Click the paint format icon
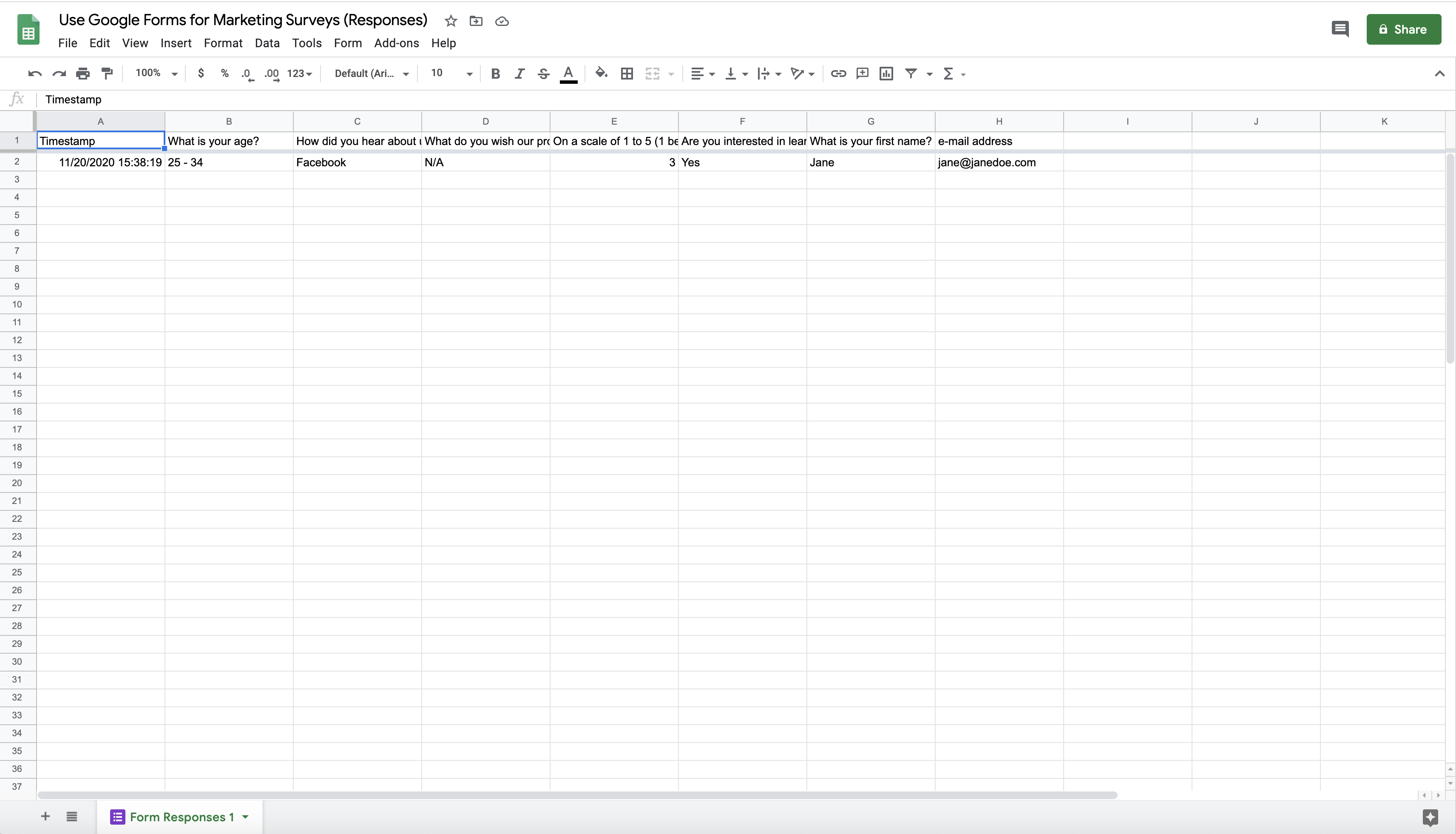This screenshot has width=1456, height=834. [x=107, y=73]
